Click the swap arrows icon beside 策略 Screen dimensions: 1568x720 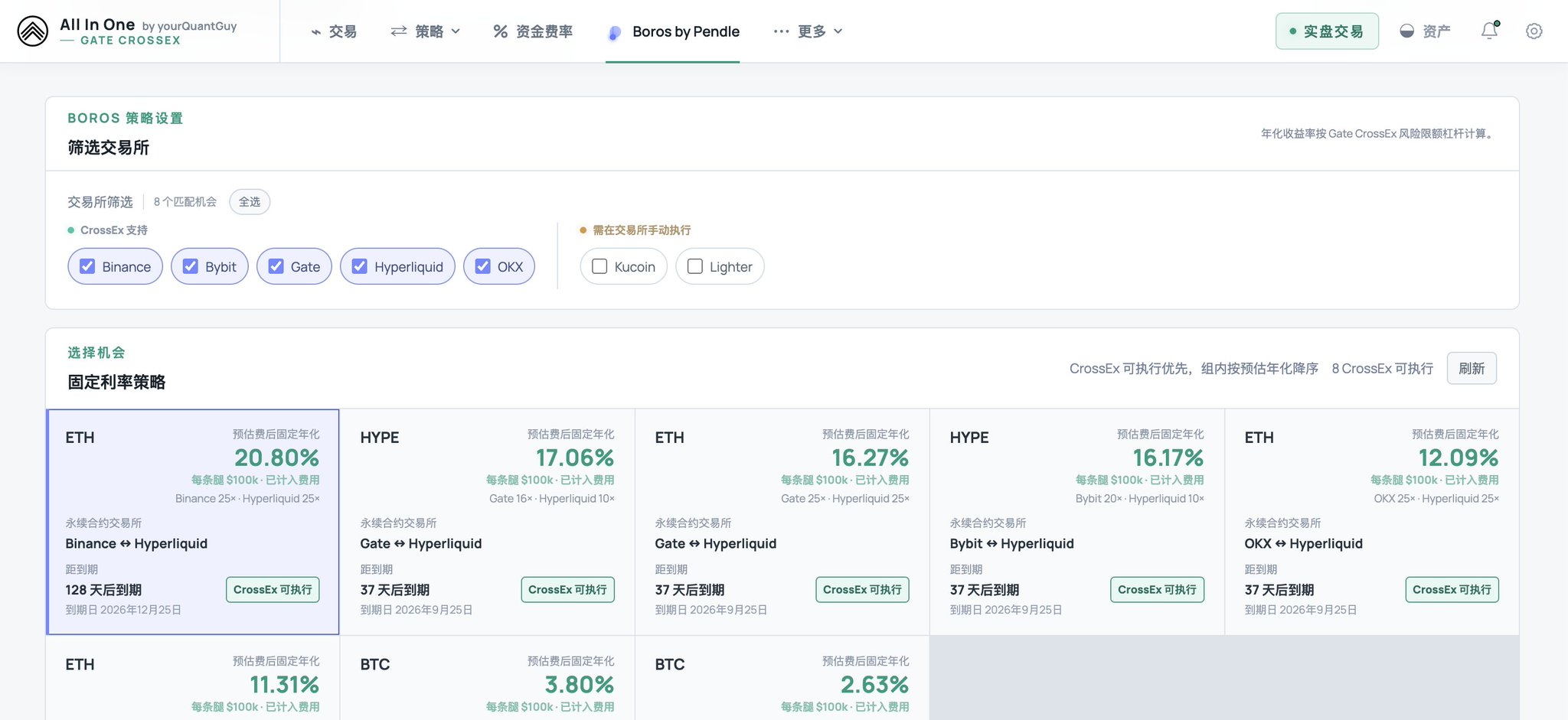pyautogui.click(x=398, y=31)
